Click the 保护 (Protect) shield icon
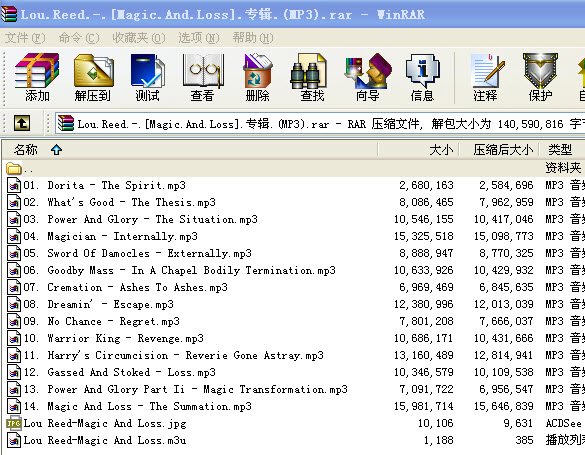The height and width of the screenshot is (455, 585). click(x=540, y=77)
